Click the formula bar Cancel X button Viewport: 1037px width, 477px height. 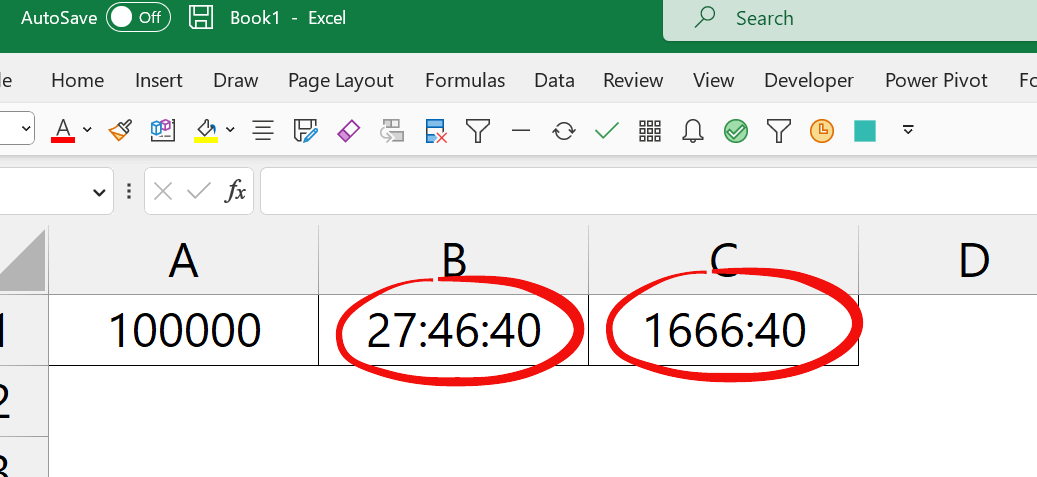pyautogui.click(x=162, y=192)
